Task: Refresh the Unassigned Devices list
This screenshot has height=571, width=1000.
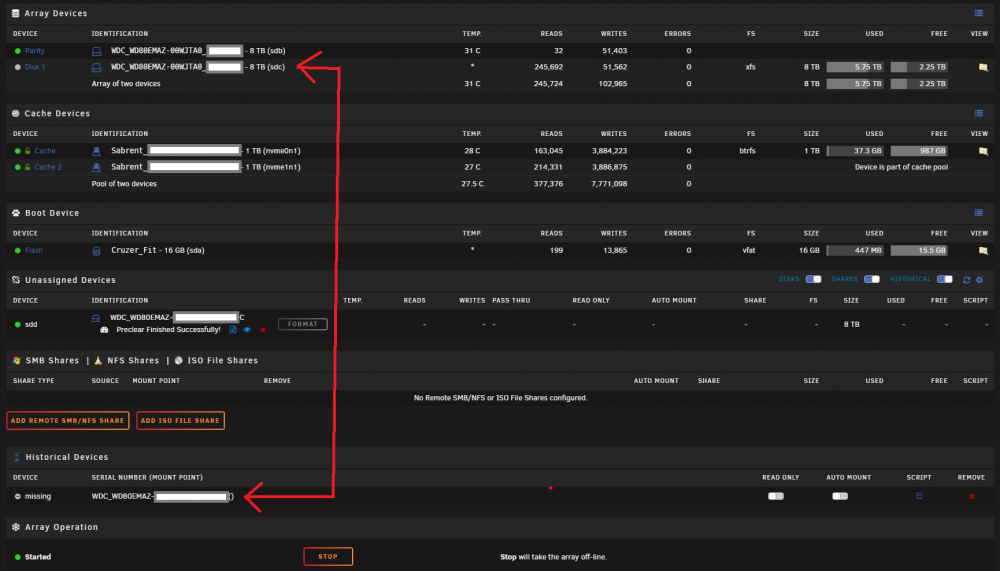Action: (x=966, y=279)
